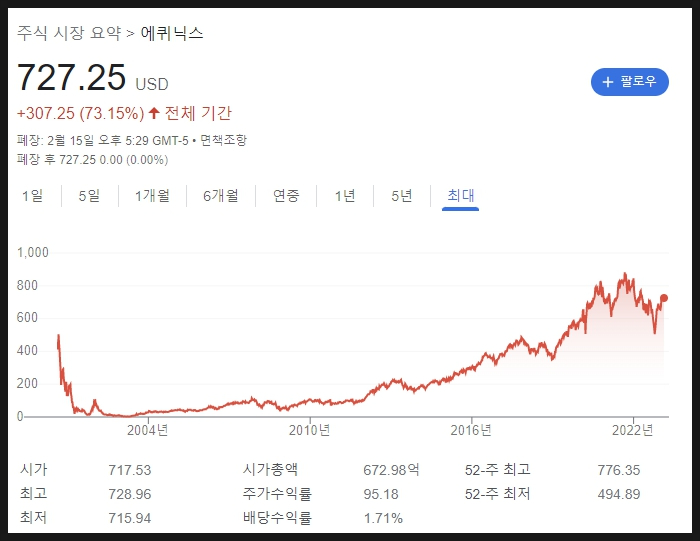The height and width of the screenshot is (541, 700).
Task: Select the 6개월 chart range
Action: 221,196
